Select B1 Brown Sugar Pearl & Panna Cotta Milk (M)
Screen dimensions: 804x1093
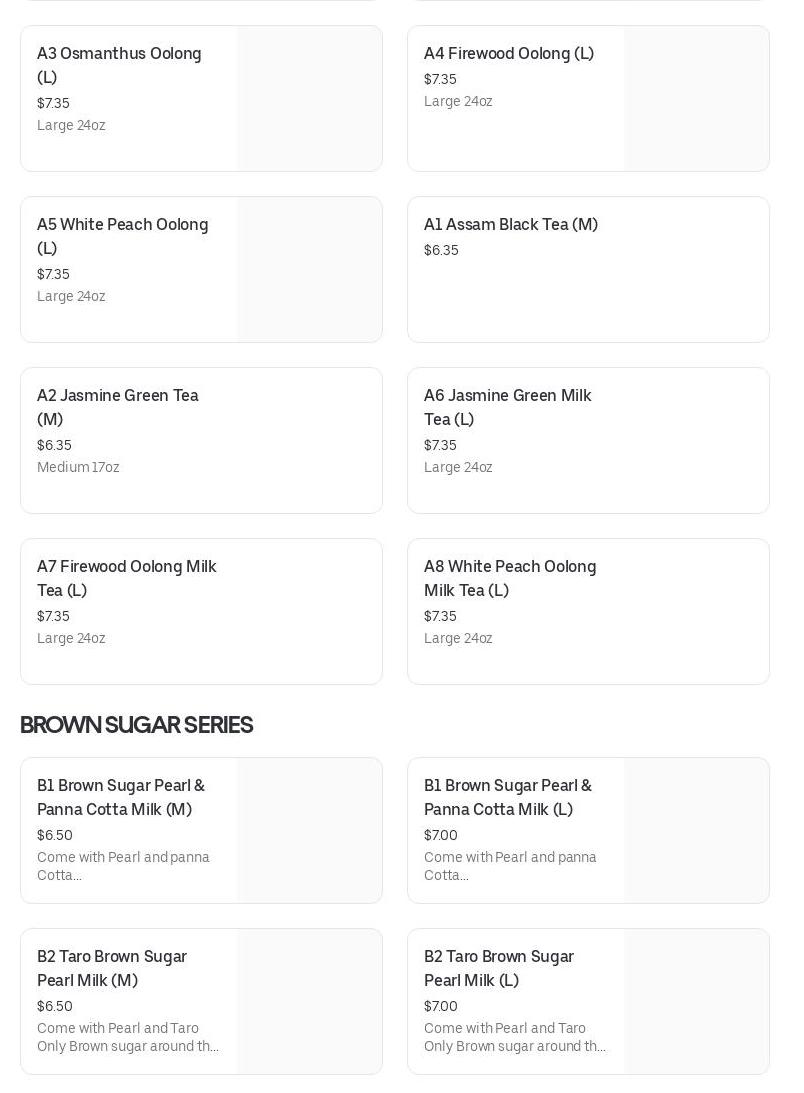(x=121, y=797)
